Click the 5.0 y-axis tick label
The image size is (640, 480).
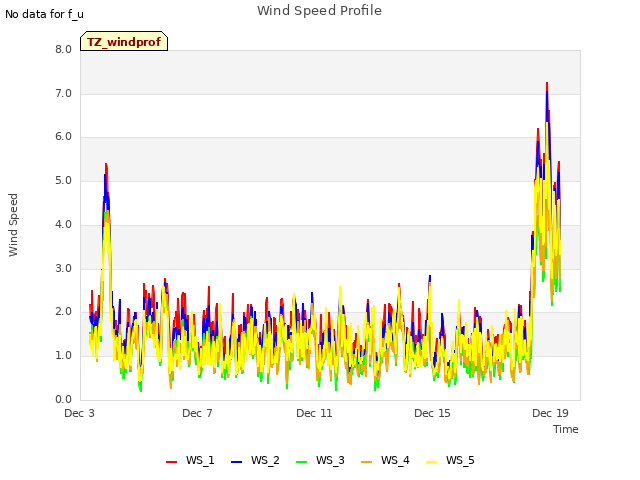tap(63, 181)
